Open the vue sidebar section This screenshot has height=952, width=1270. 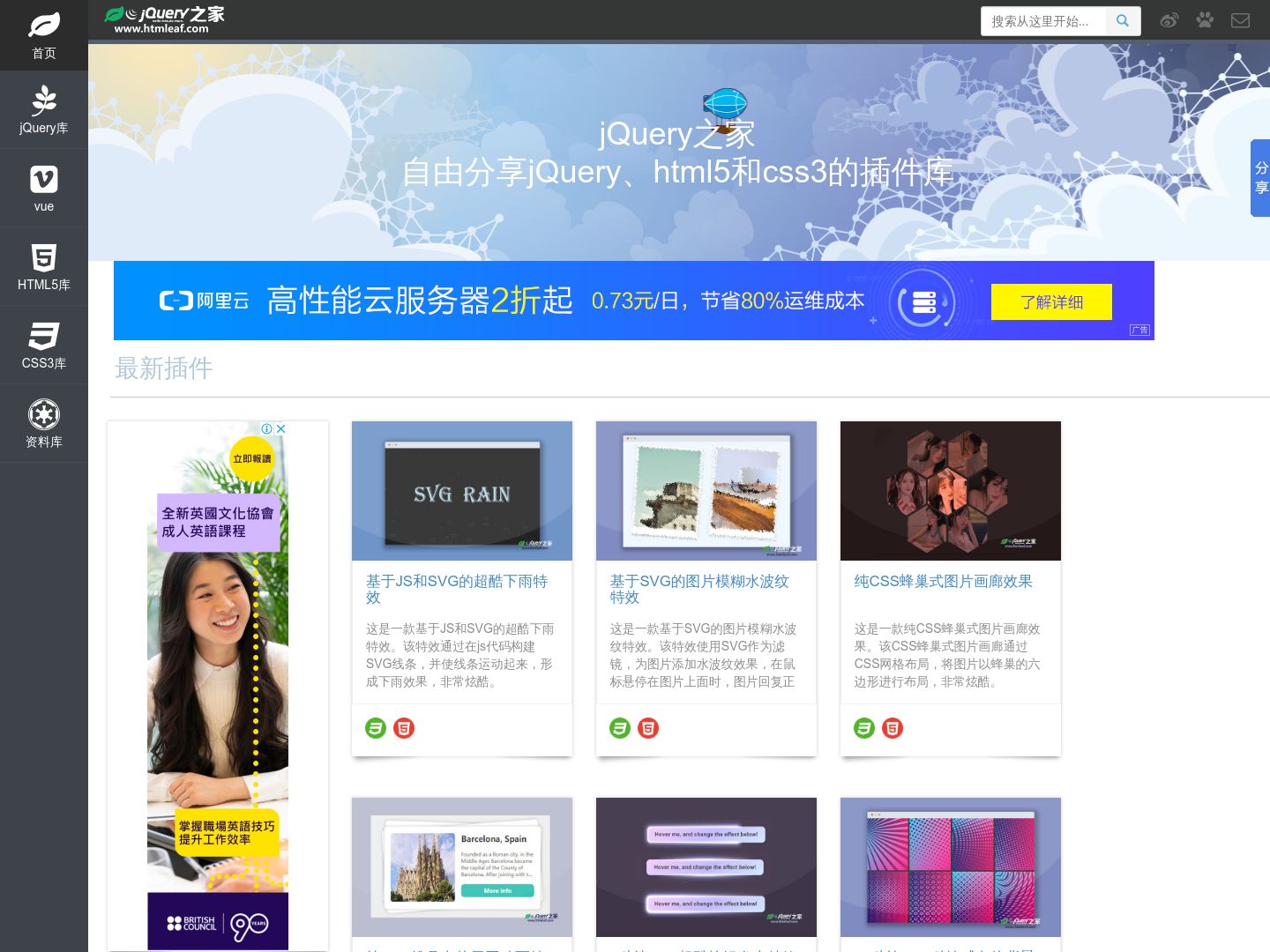[x=44, y=189]
